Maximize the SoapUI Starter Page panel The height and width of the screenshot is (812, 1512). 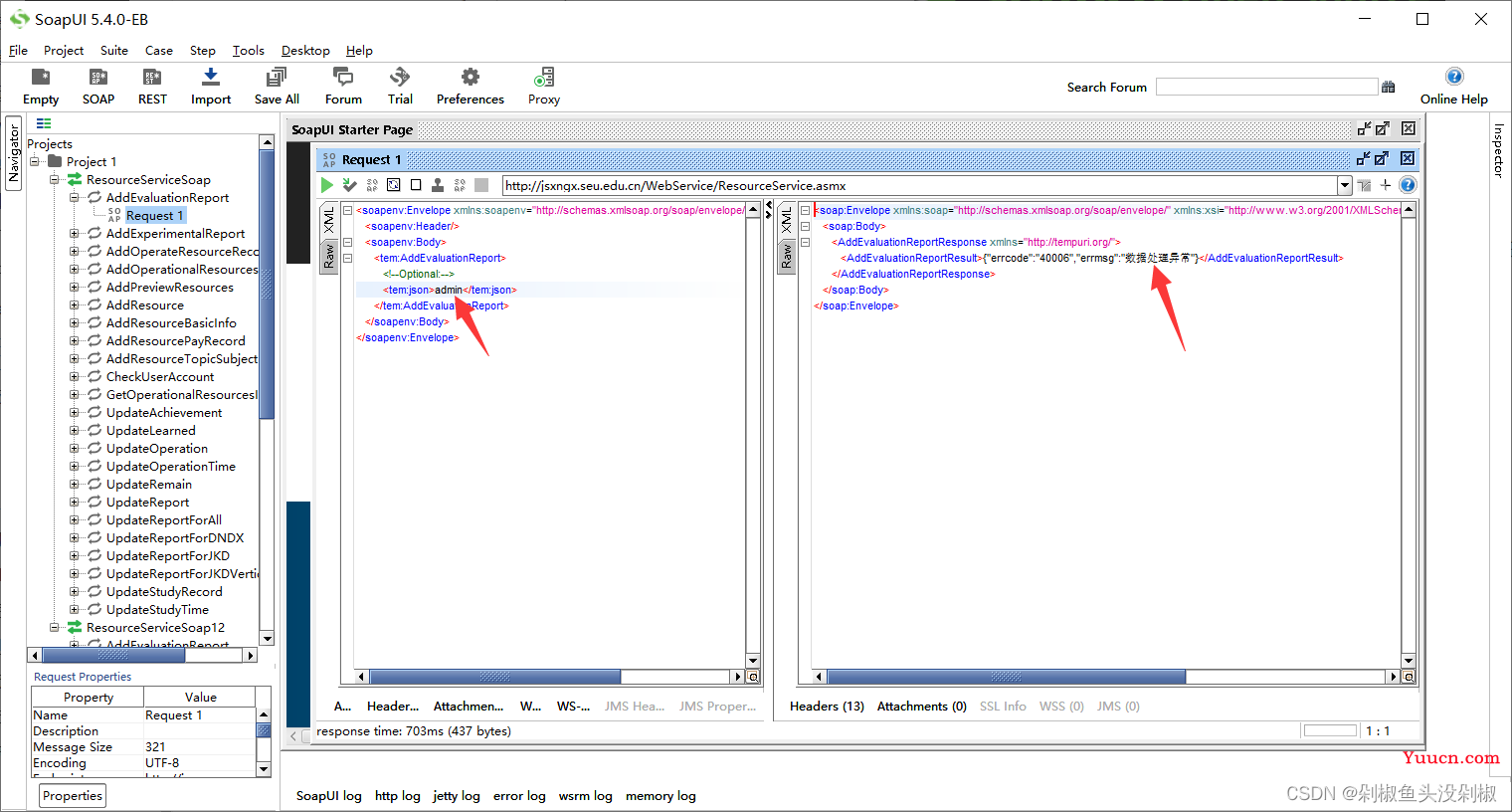(1383, 128)
